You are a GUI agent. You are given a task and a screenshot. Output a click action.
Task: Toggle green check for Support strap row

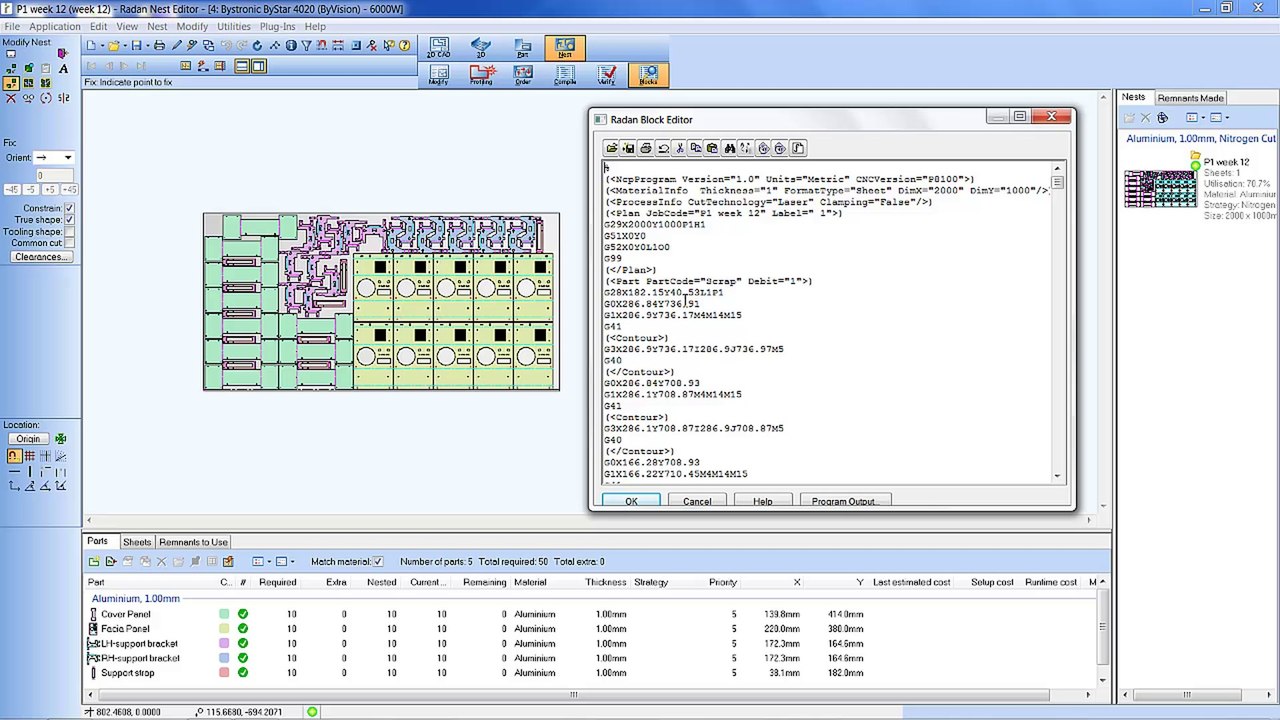coord(243,673)
